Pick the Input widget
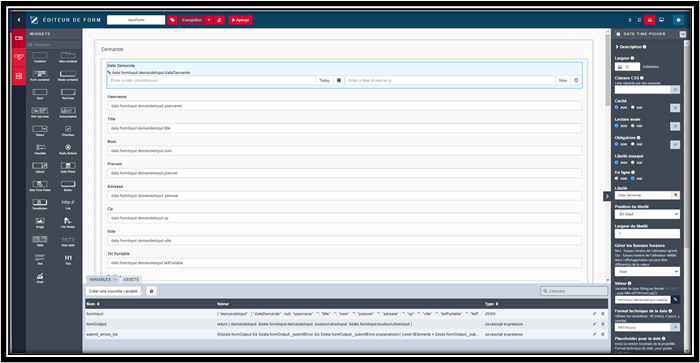700x363 pixels. click(x=40, y=94)
